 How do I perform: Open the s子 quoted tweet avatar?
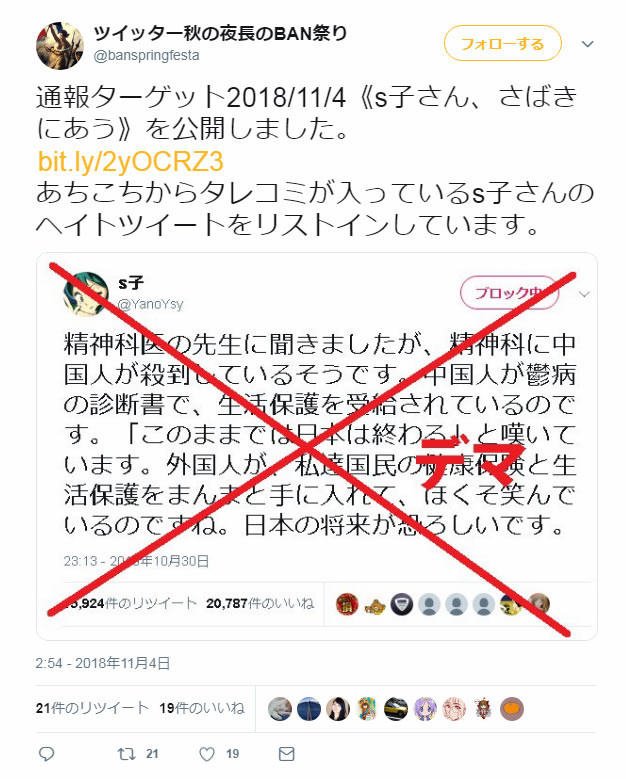[86, 294]
